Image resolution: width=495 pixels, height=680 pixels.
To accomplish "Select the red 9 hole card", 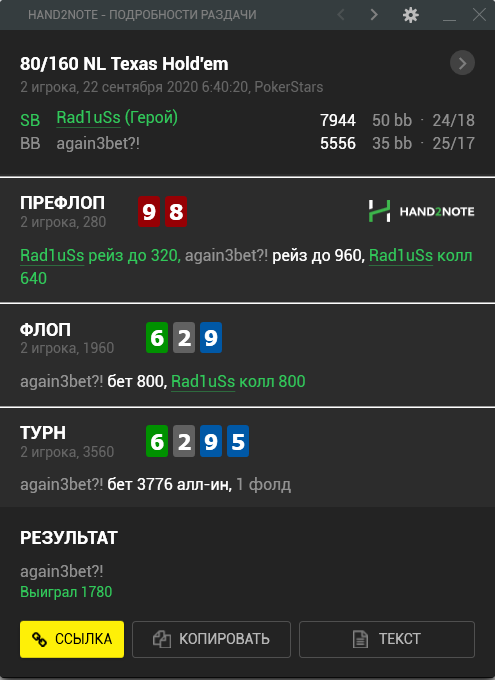I will click(x=149, y=212).
